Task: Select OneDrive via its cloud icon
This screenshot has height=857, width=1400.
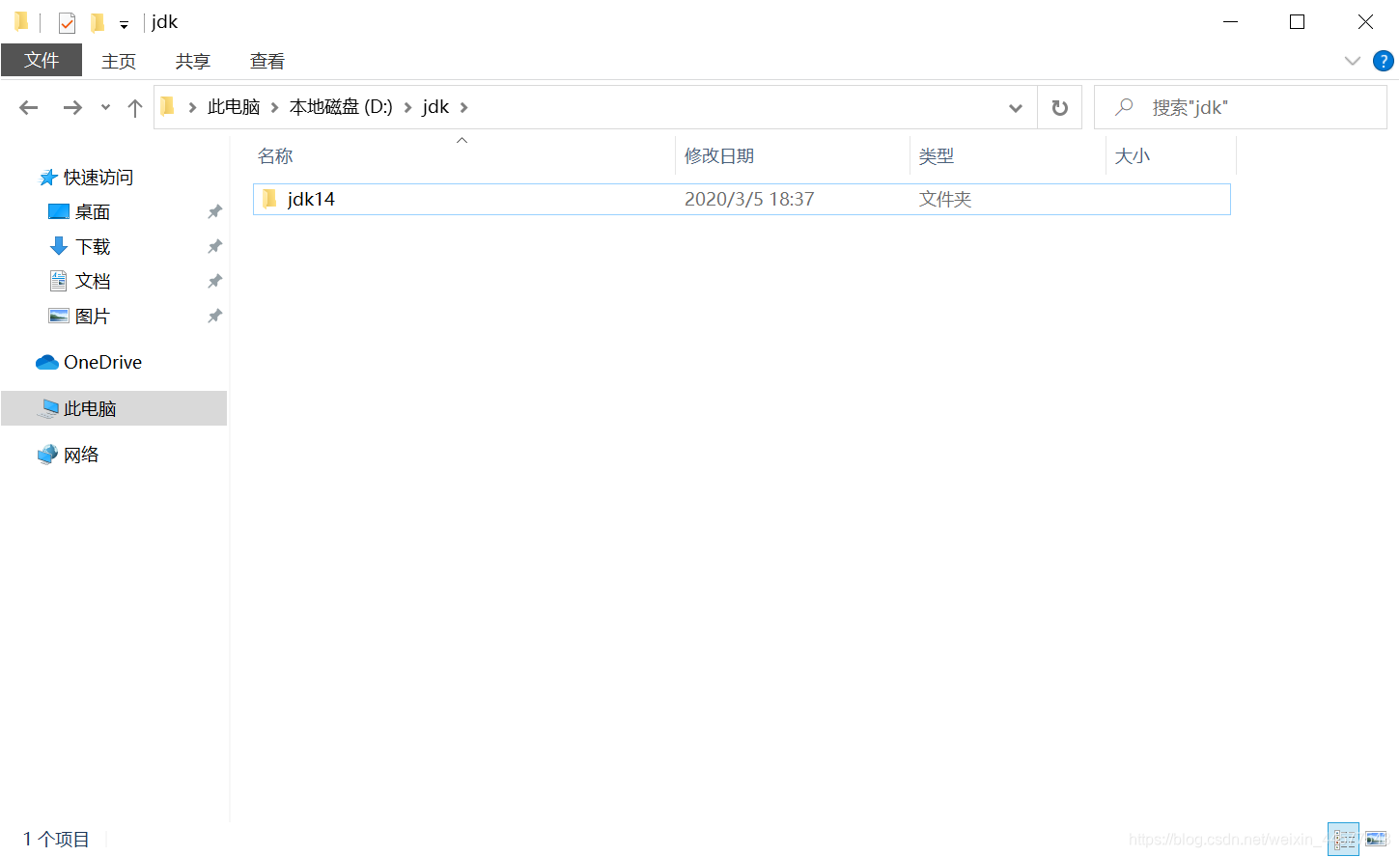Action: tap(45, 362)
